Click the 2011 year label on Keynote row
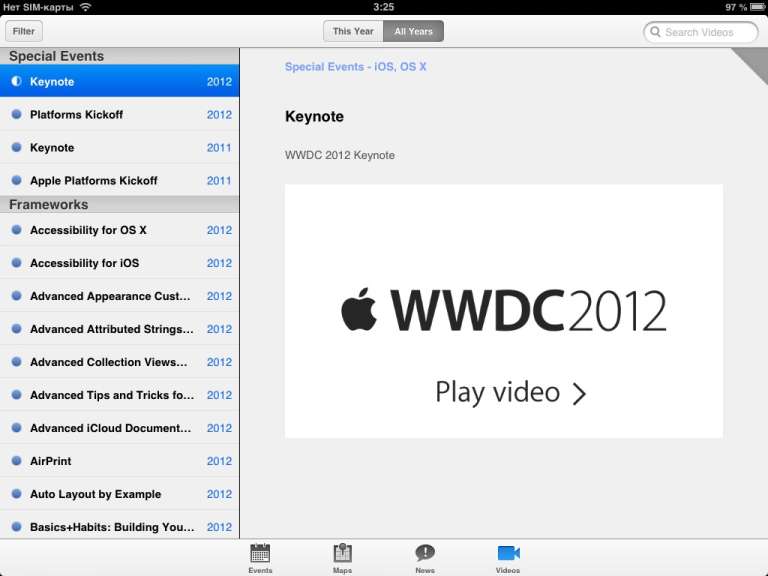This screenshot has width=768, height=576. coord(218,147)
